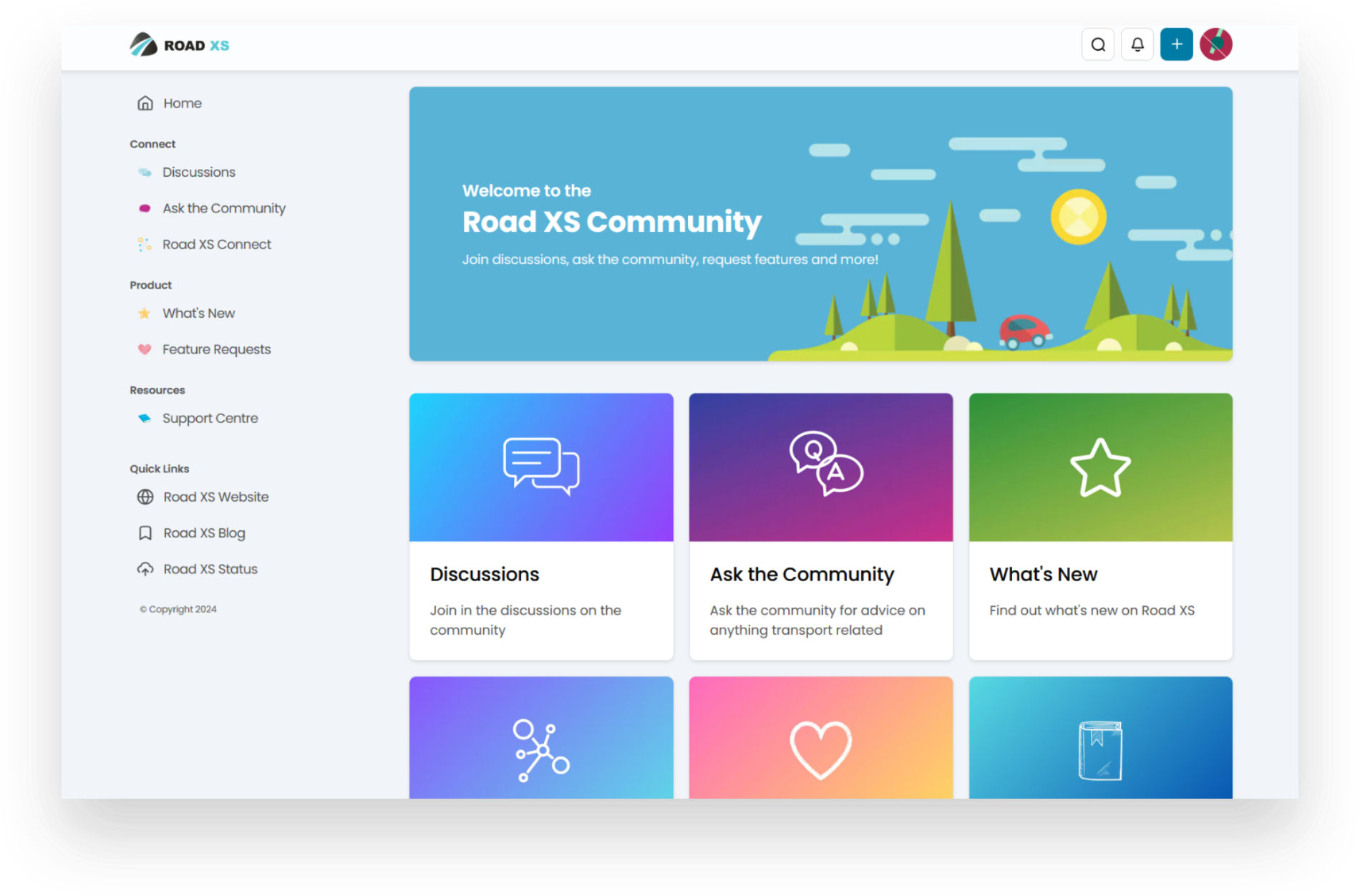Click the notification bell icon
The image size is (1360, 896).
tap(1137, 44)
